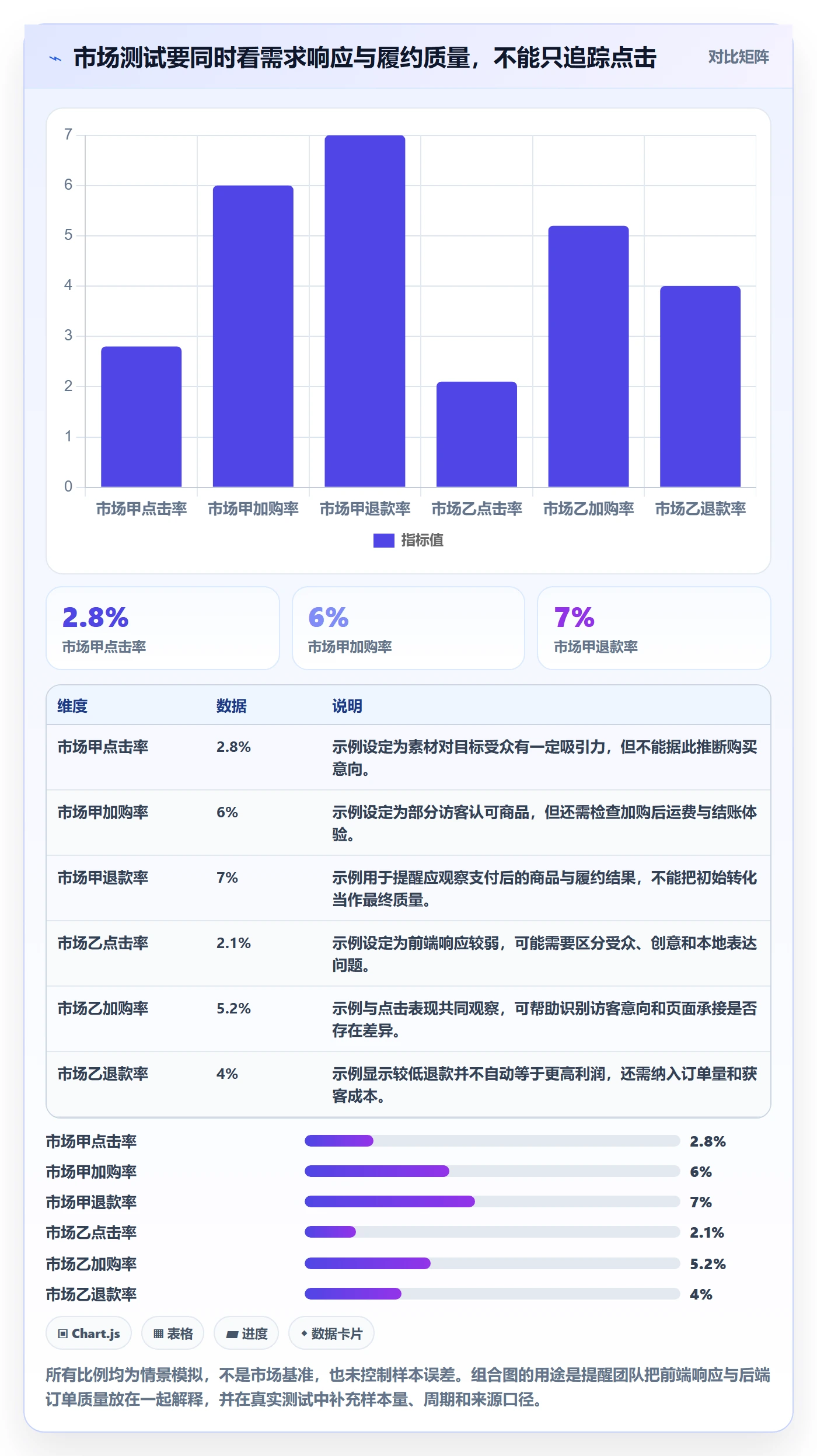Click the 市场甲退款率 progress bar

click(493, 1201)
